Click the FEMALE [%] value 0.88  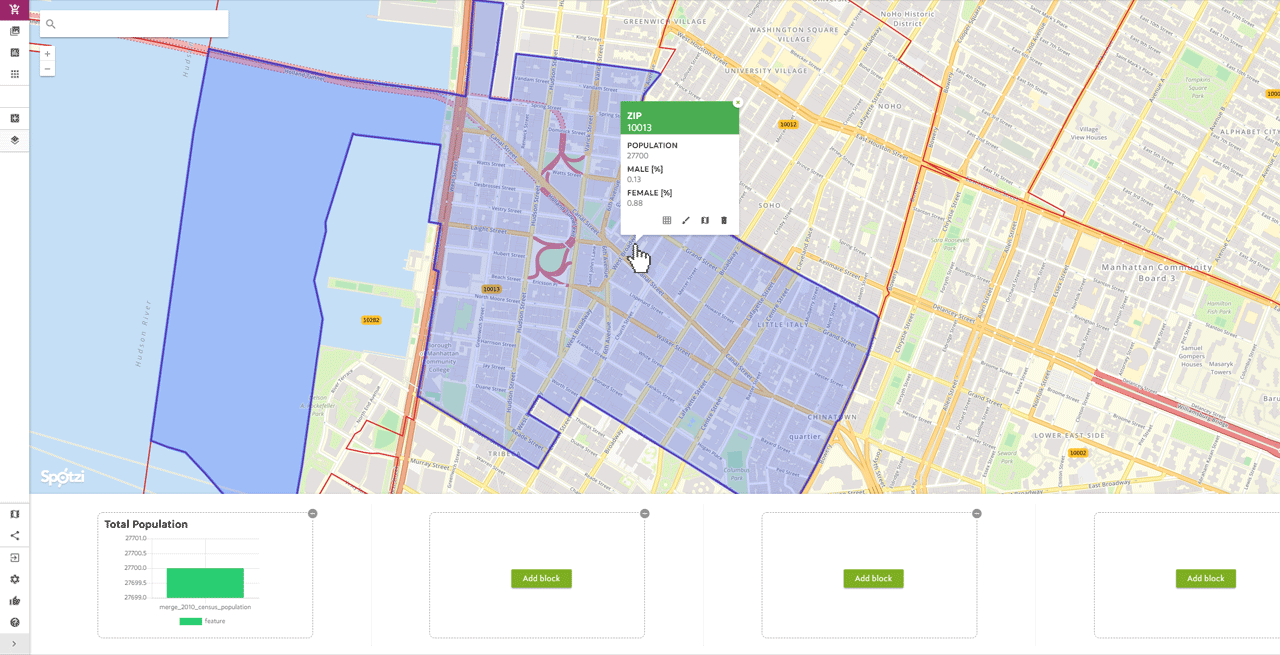pyautogui.click(x=635, y=203)
